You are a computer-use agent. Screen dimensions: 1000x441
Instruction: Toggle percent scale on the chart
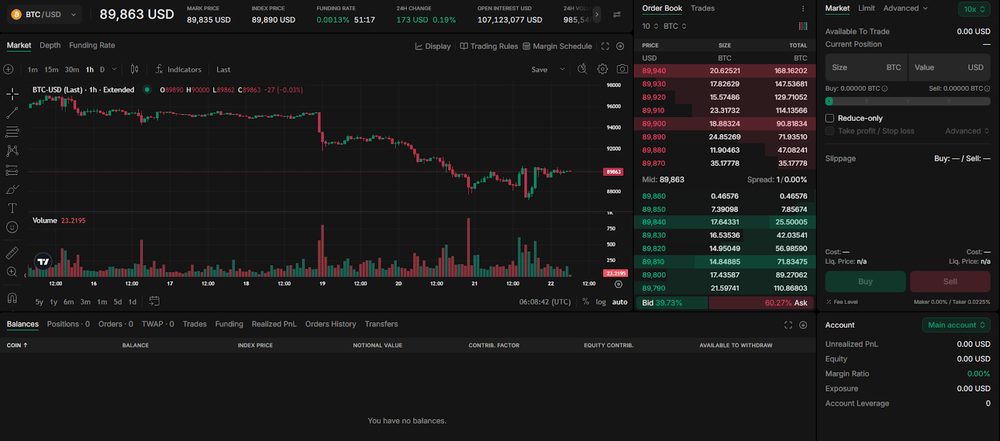[585, 302]
